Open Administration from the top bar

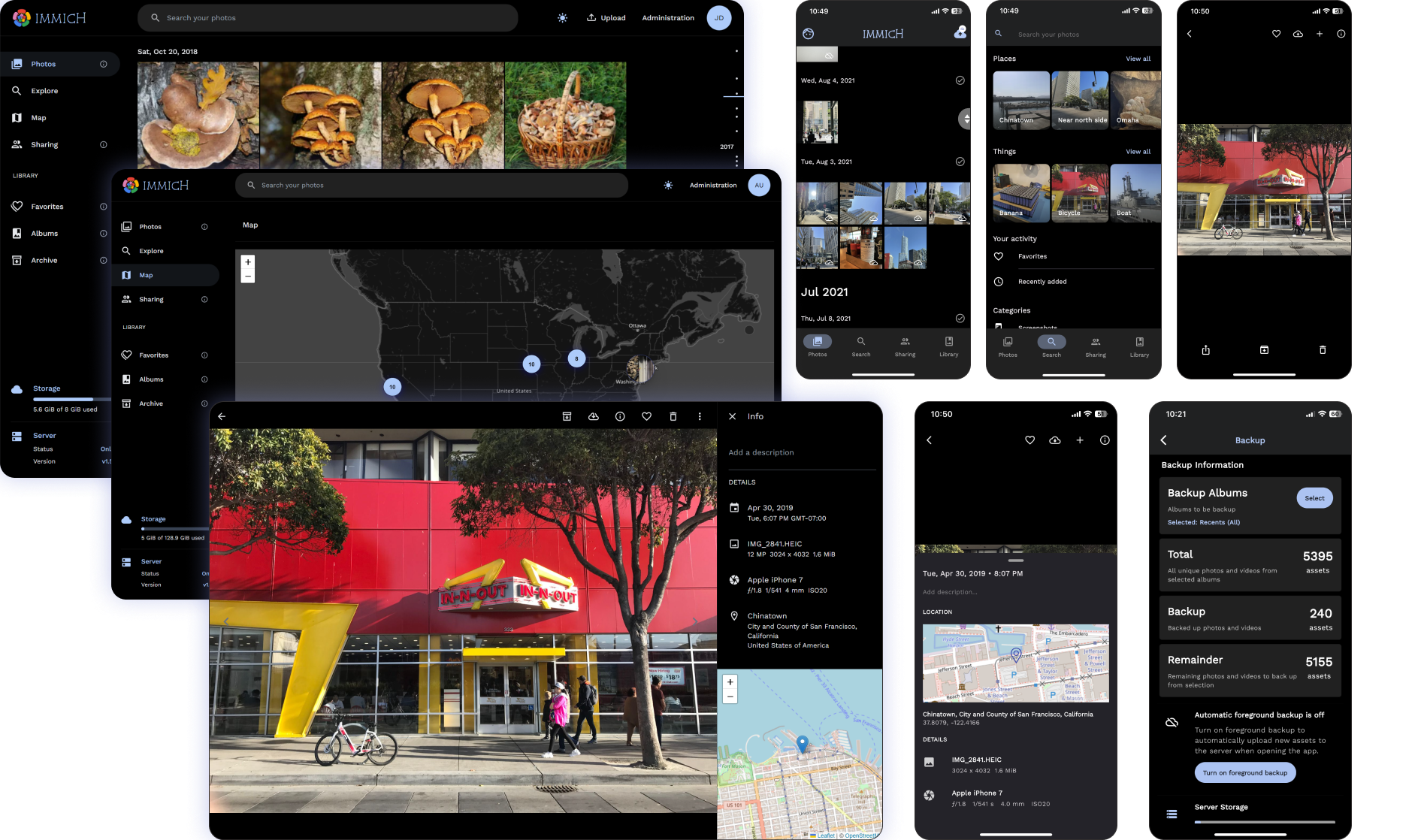667,17
